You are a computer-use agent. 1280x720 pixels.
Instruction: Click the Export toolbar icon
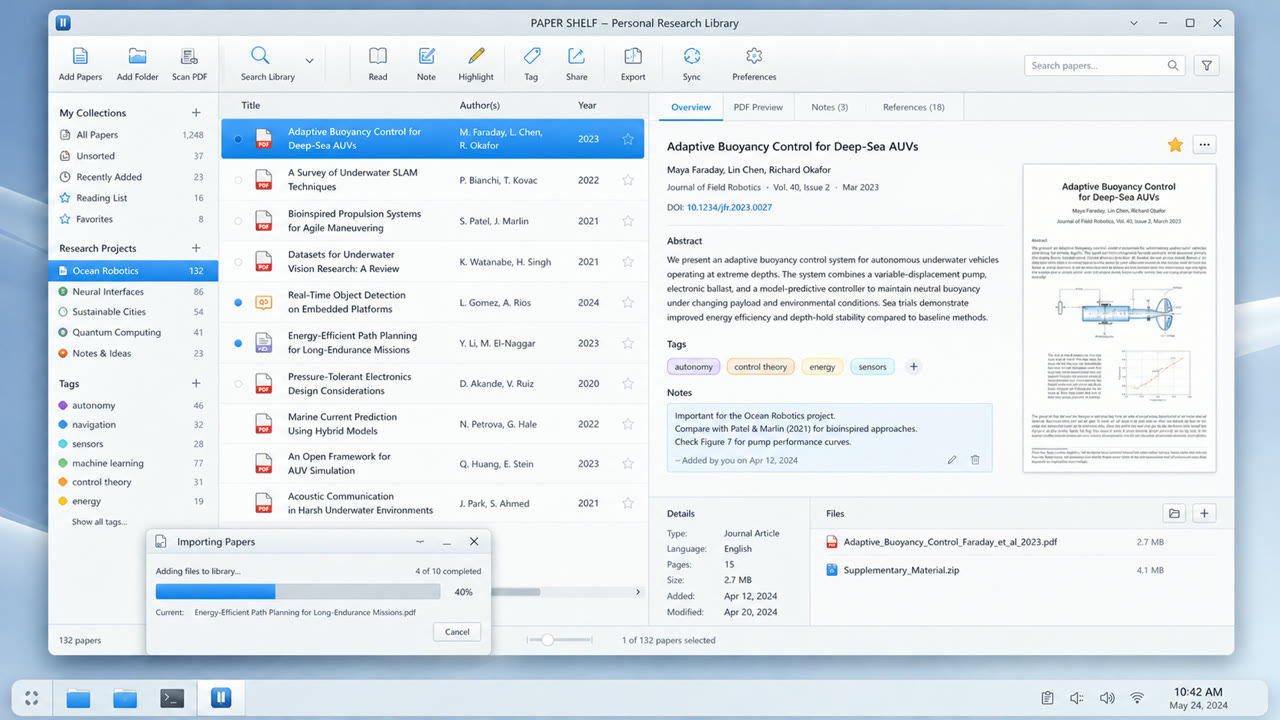point(633,56)
